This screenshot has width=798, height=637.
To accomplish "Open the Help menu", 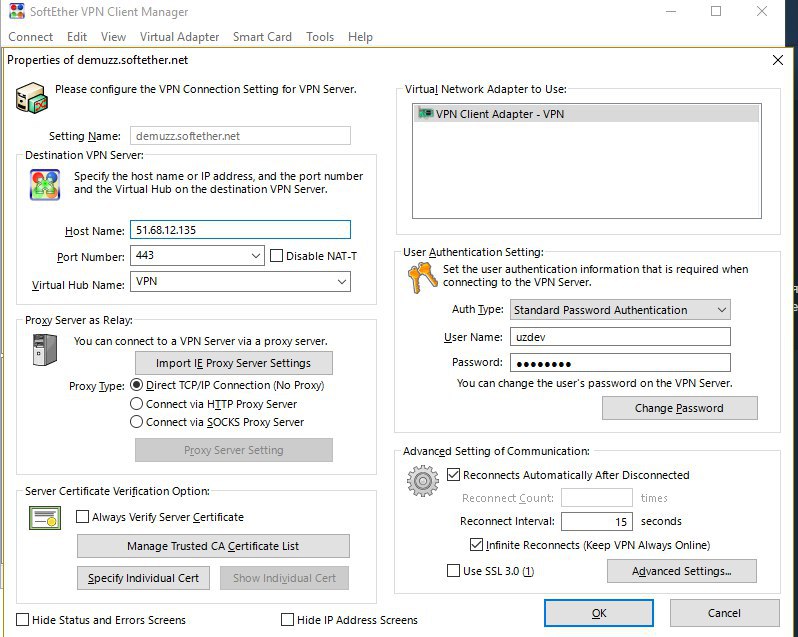I will pos(360,37).
